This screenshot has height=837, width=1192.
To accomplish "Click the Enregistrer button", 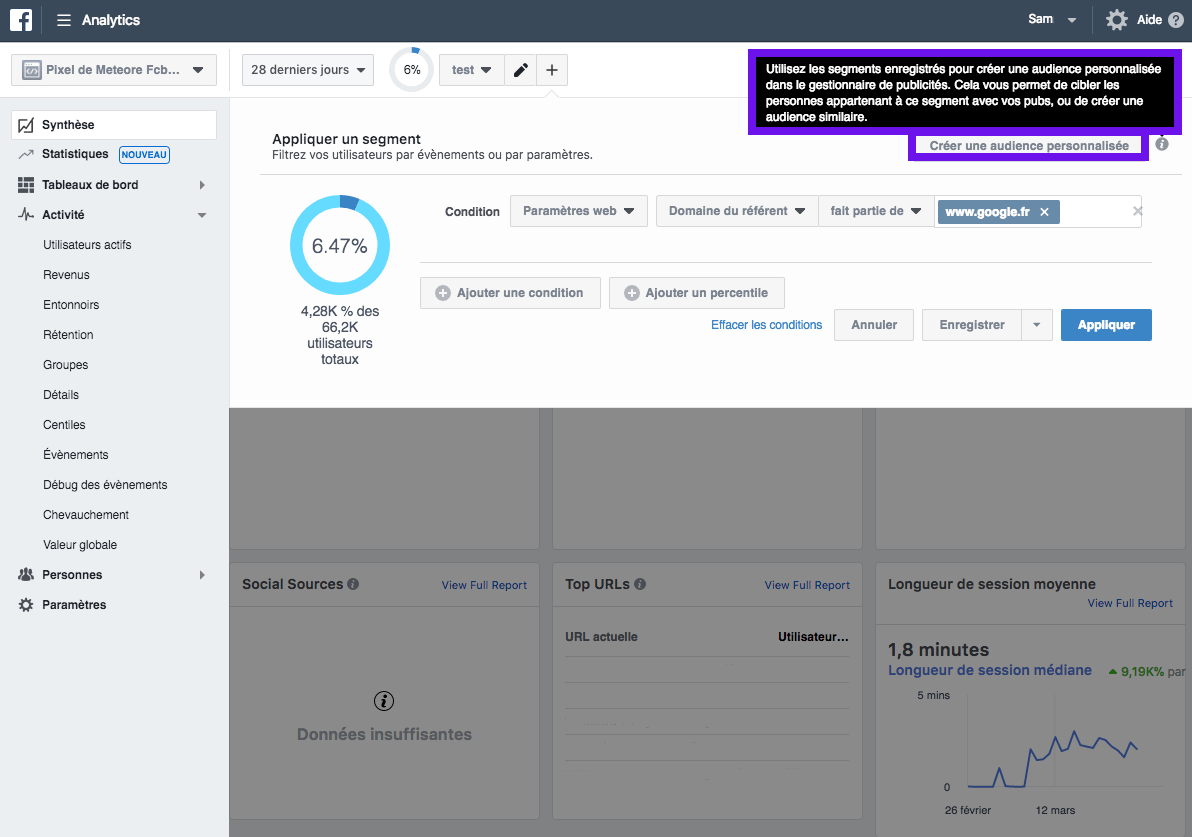I will [972, 325].
